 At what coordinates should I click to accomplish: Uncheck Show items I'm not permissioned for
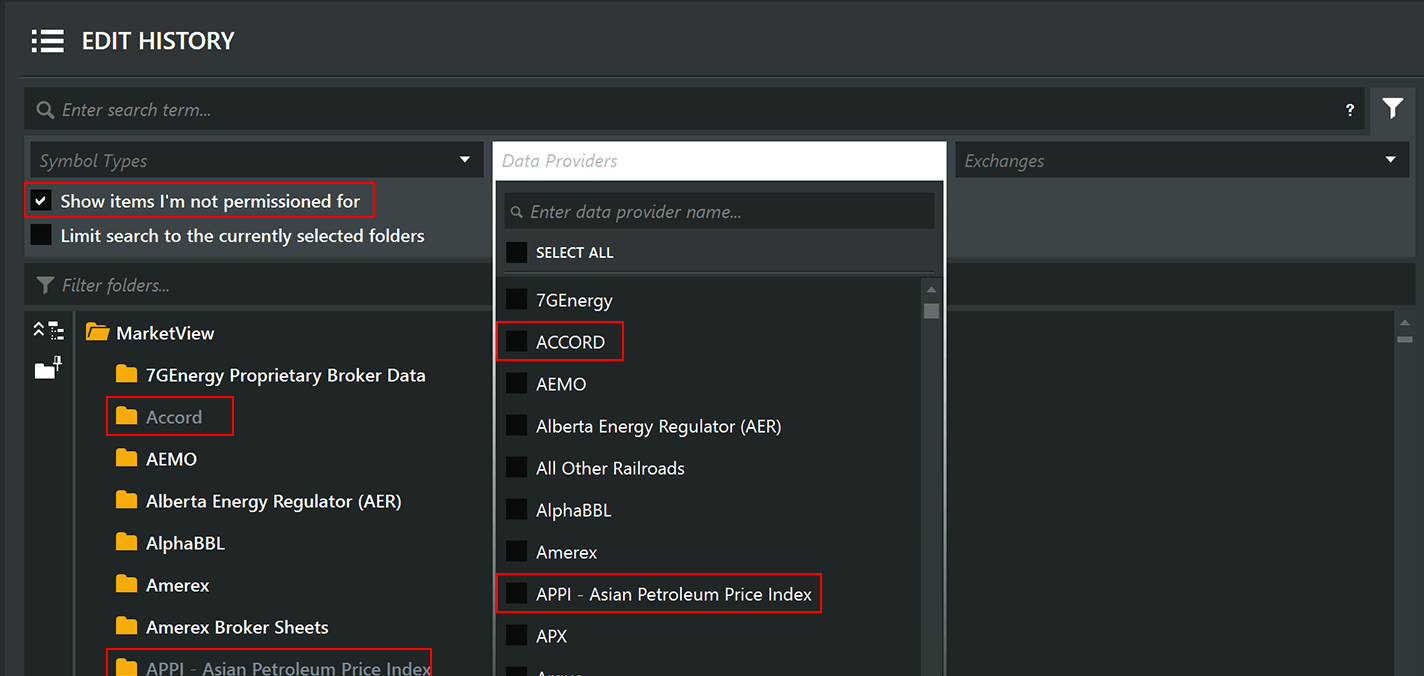point(41,201)
